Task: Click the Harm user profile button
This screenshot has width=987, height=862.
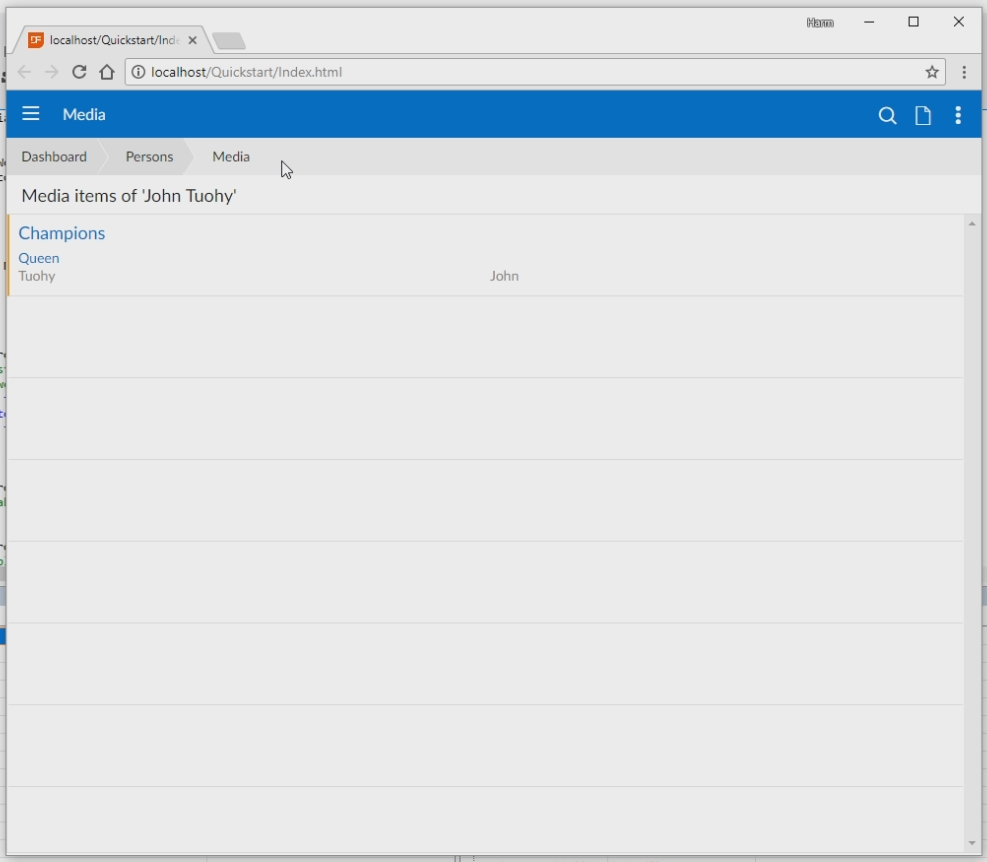Action: click(x=820, y=23)
